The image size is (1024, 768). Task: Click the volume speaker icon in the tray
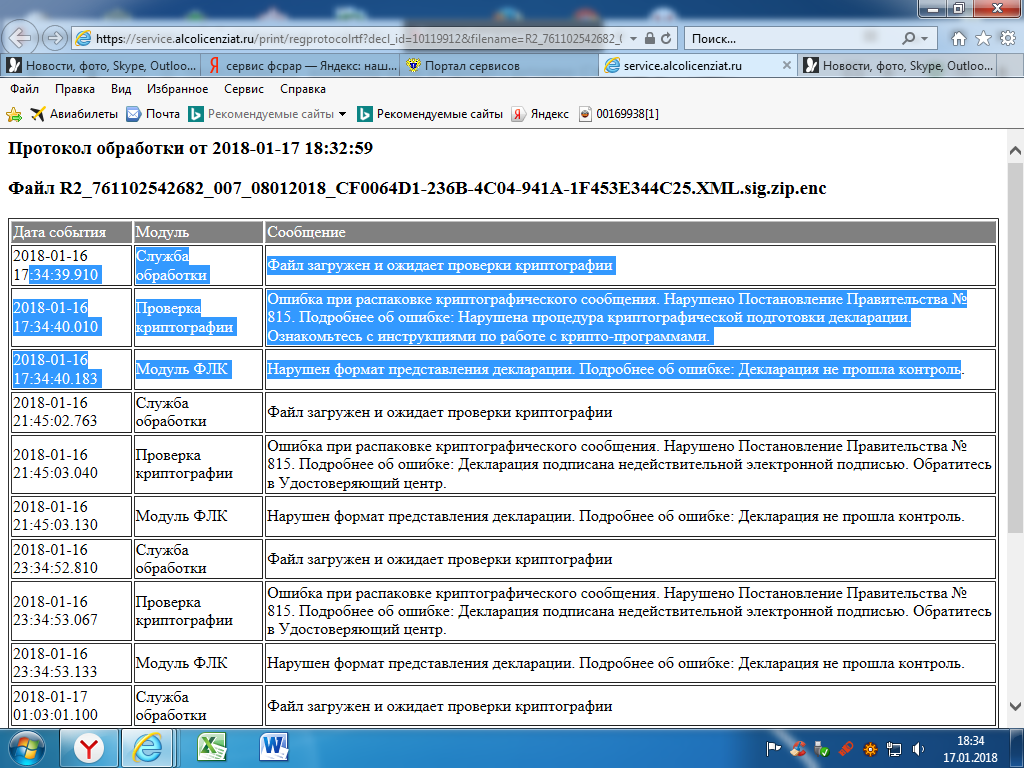click(x=918, y=747)
